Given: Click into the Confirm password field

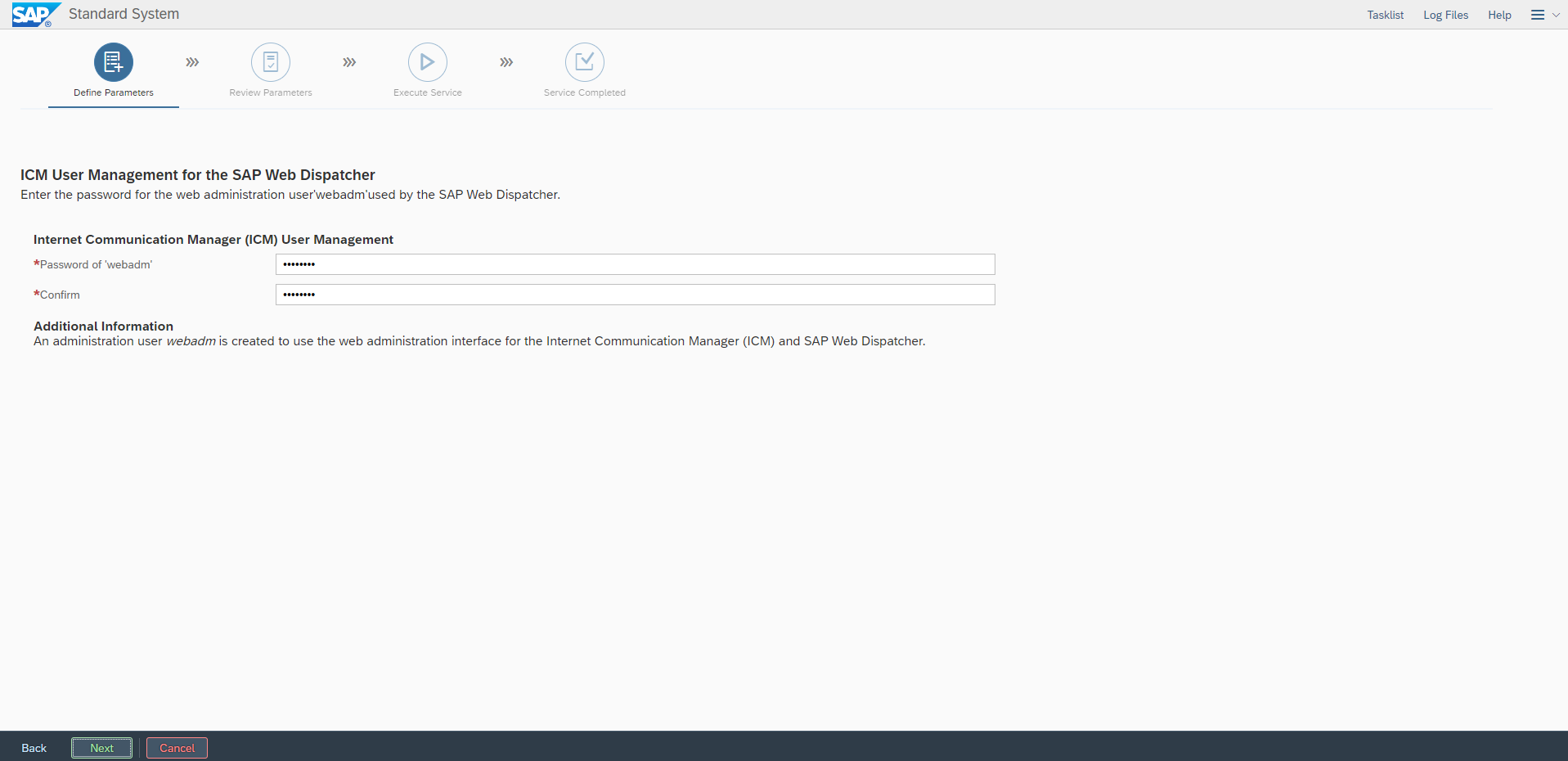Looking at the screenshot, I should 635,295.
